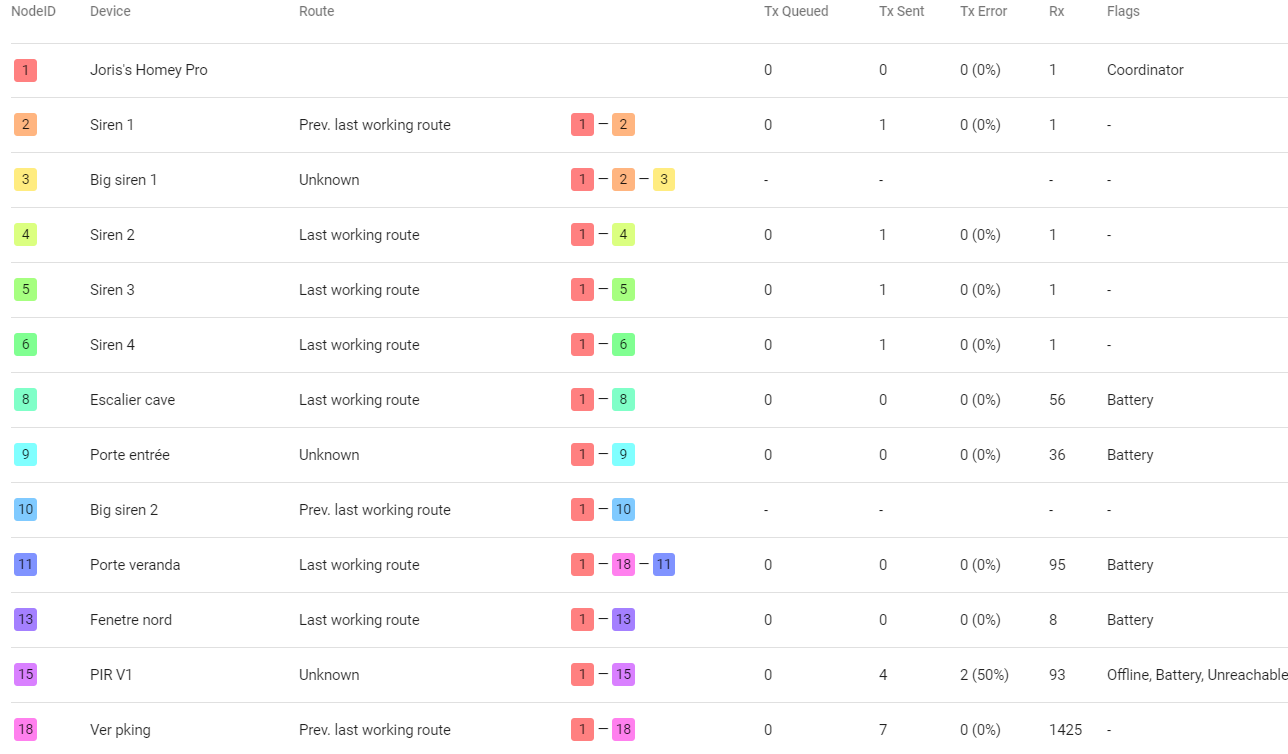1288x754 pixels.
Task: Click the orange NodeID badge 2 beside Siren 1
Action: point(25,125)
